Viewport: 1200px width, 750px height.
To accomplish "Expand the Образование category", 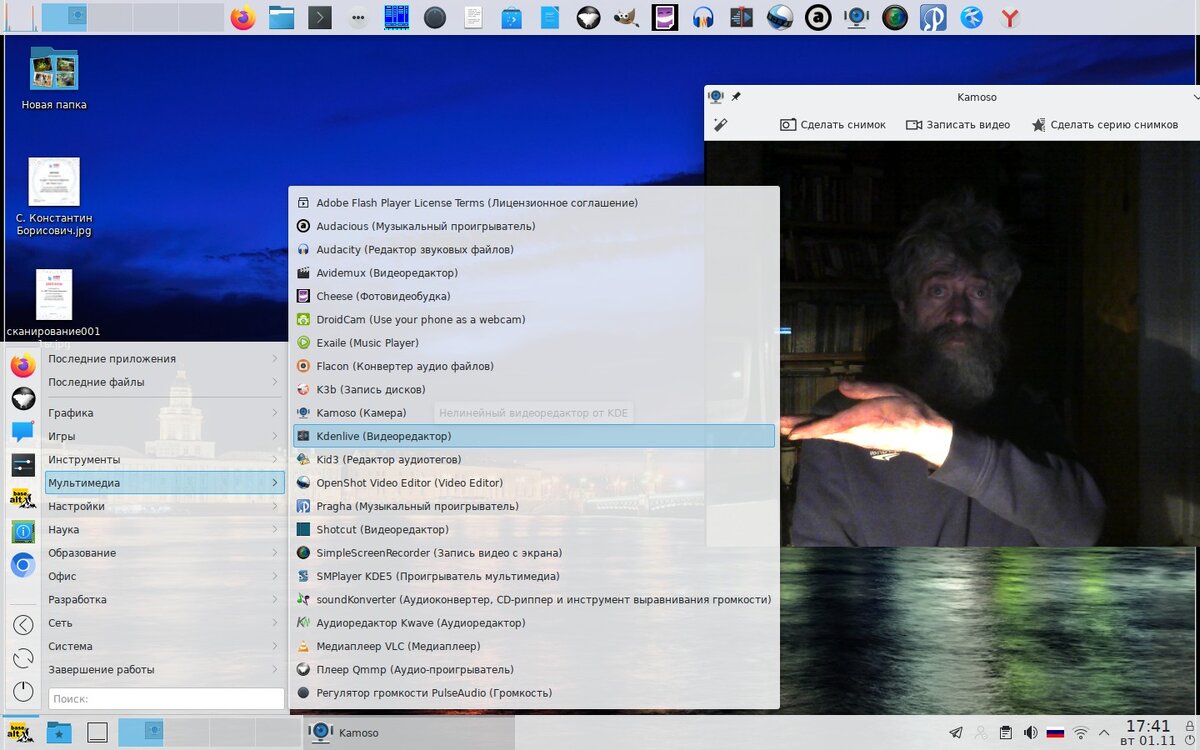I will click(165, 553).
